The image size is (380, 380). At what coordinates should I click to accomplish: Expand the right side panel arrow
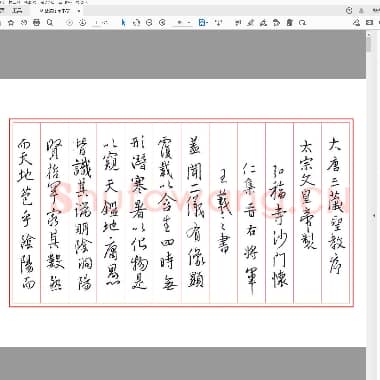point(374,216)
